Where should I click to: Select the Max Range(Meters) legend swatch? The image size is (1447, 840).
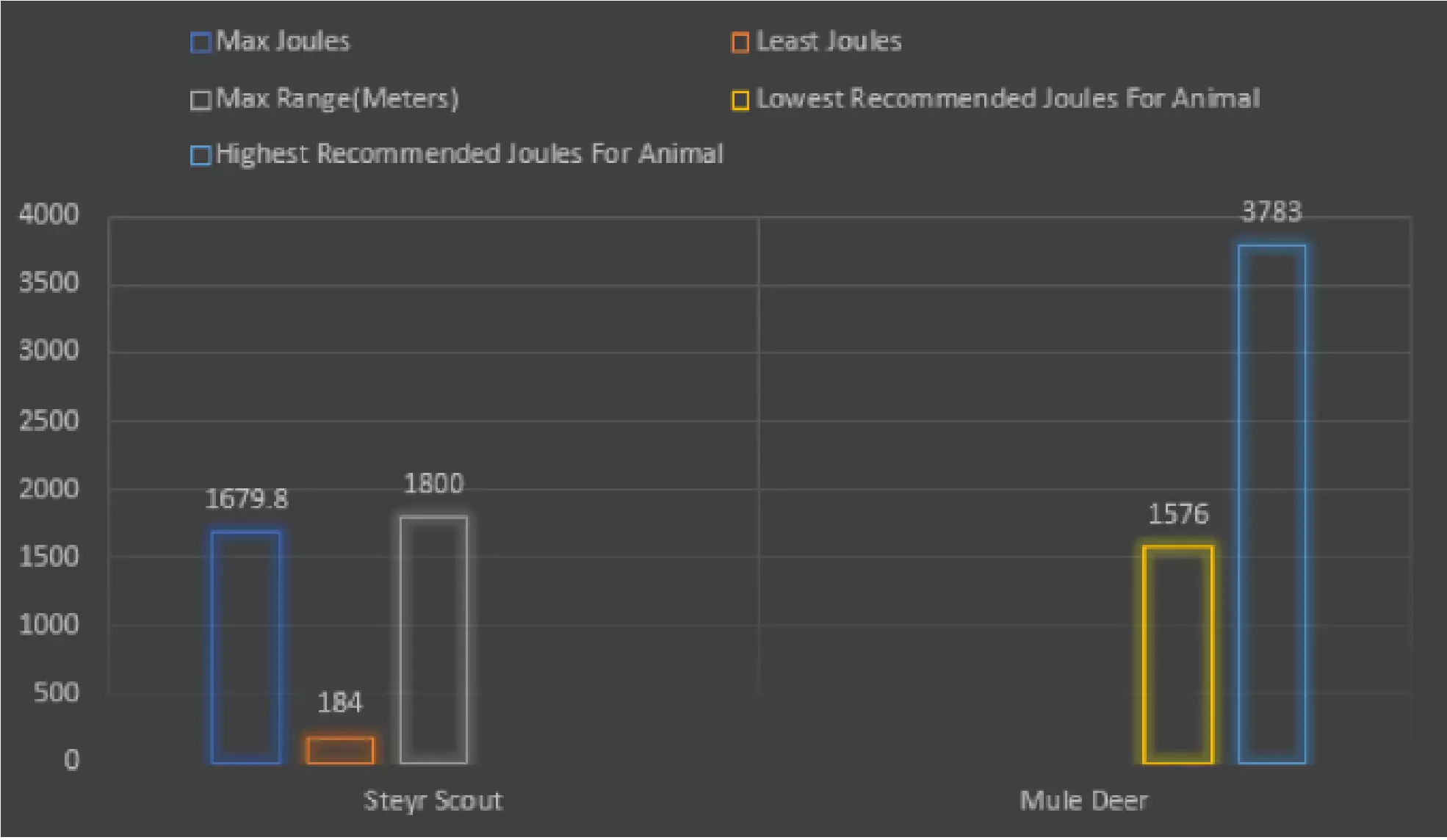tap(201, 100)
